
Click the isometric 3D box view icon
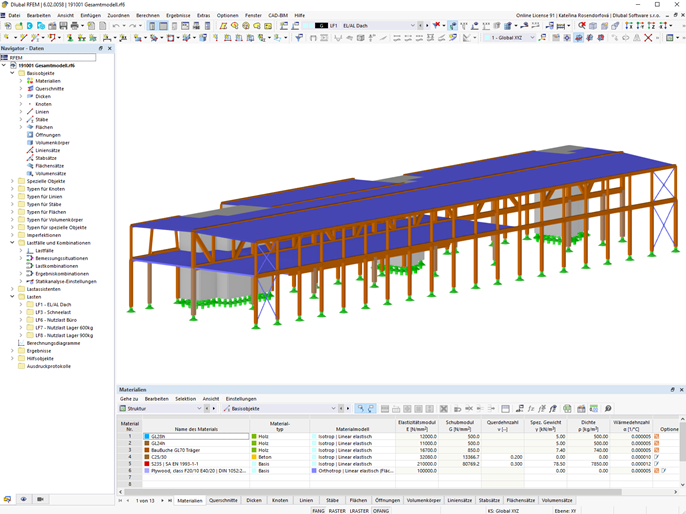(x=593, y=26)
